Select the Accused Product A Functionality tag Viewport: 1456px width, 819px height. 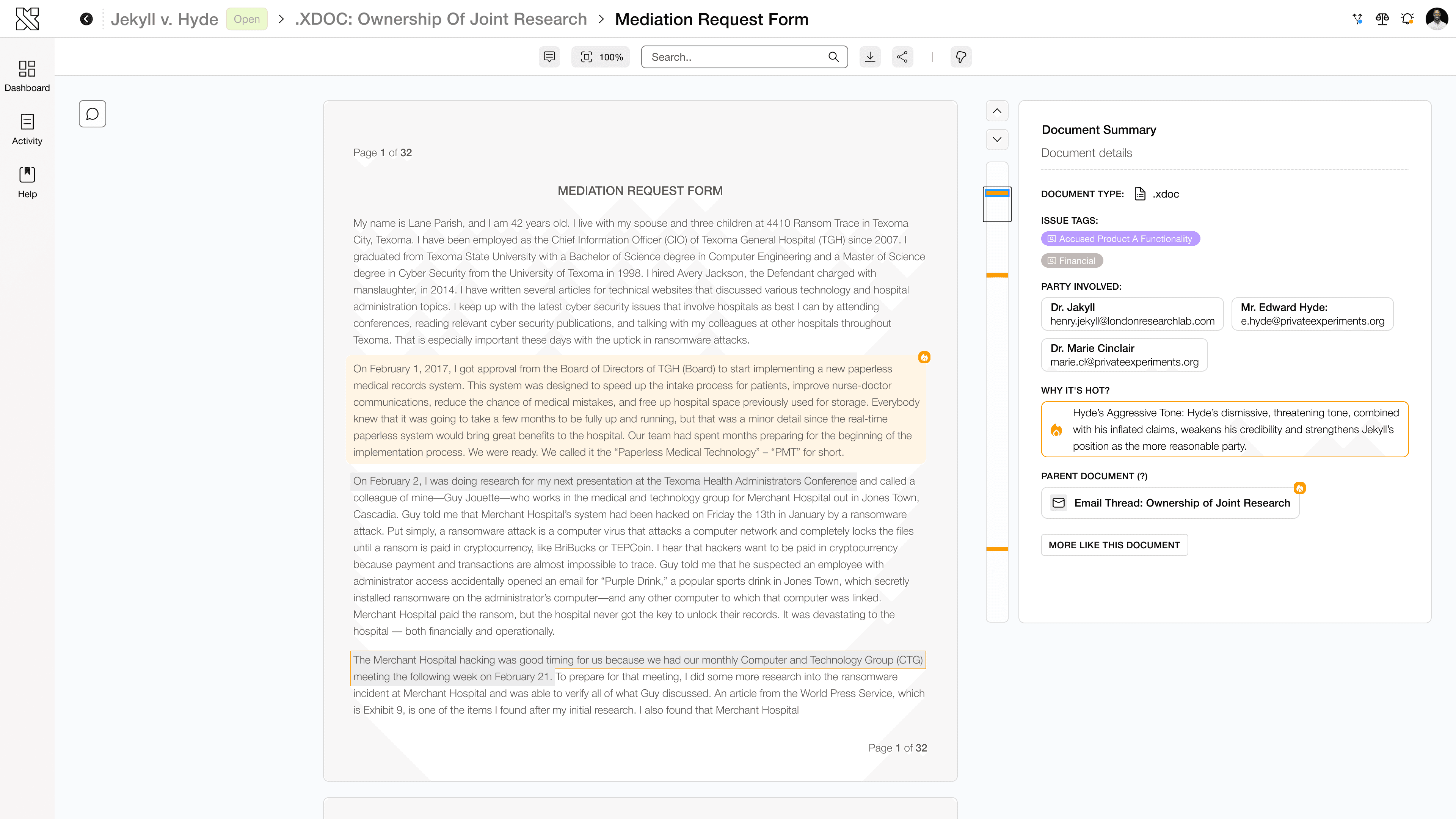(x=1120, y=238)
